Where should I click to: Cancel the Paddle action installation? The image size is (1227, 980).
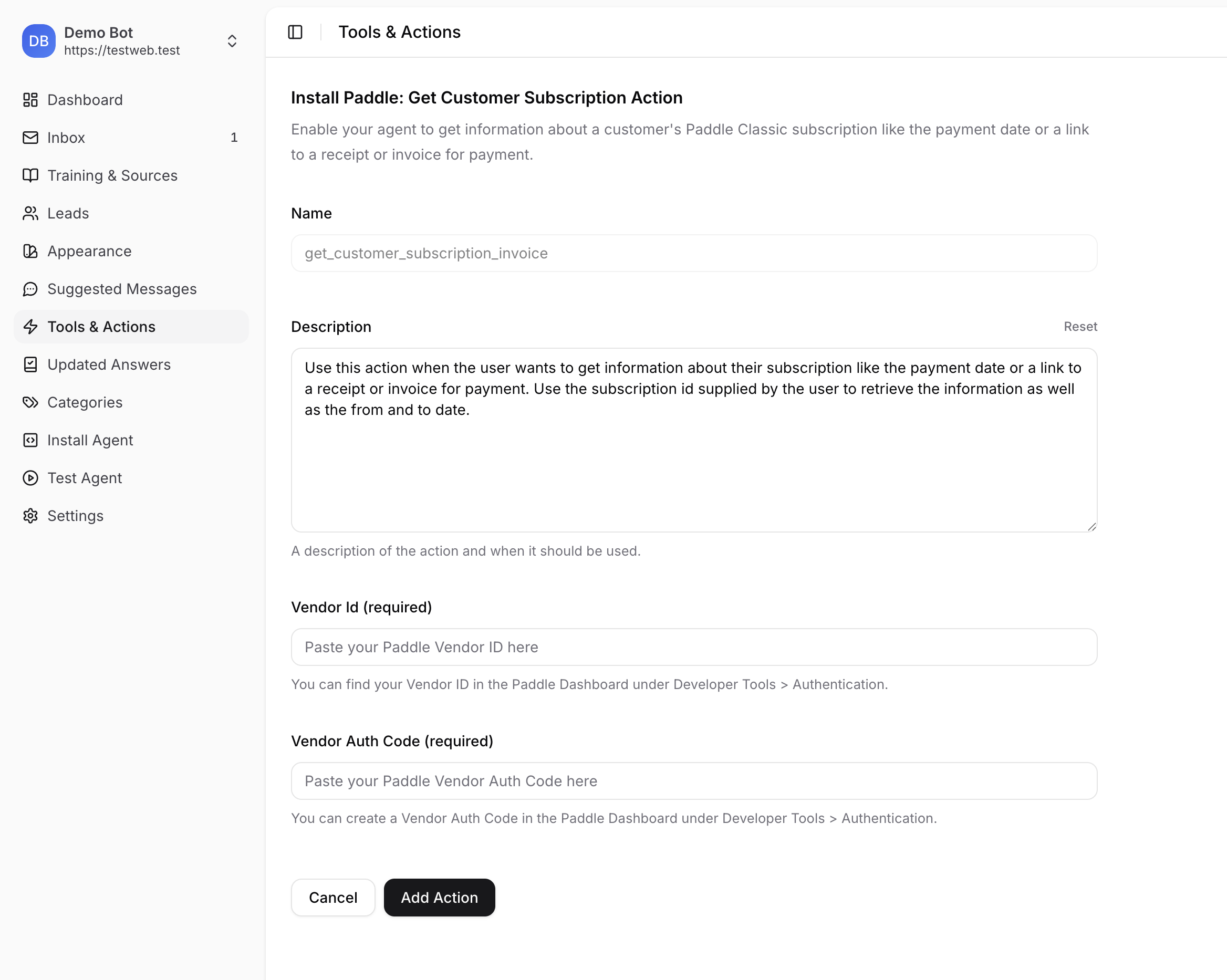332,898
